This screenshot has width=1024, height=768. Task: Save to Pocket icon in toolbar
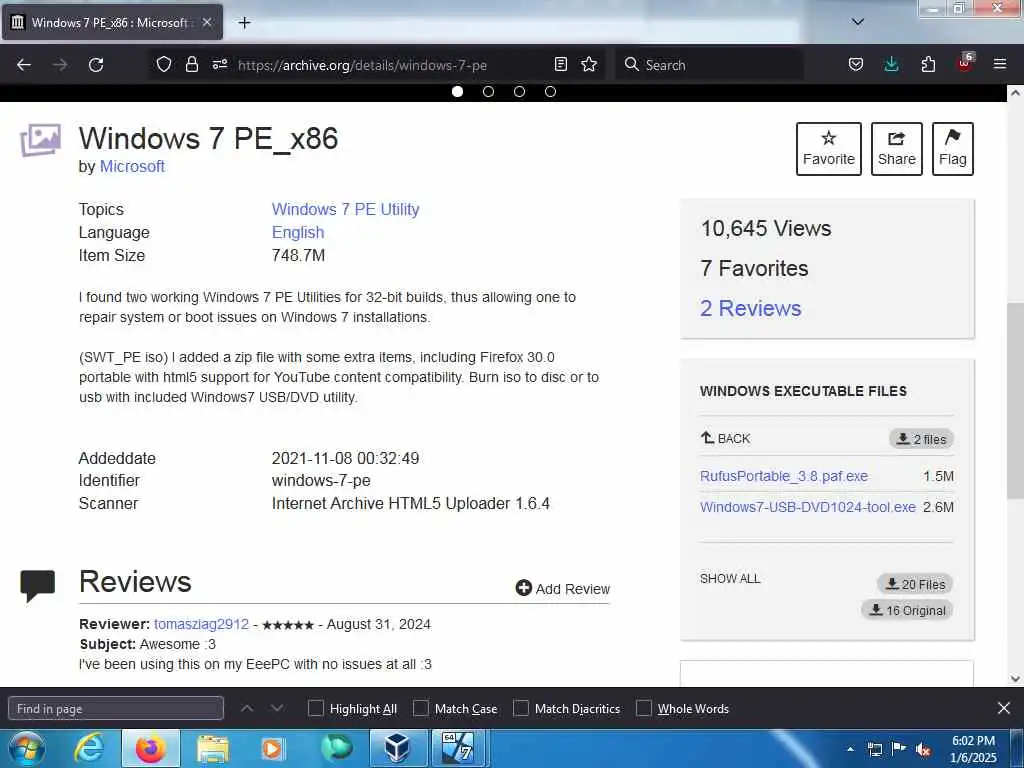click(x=856, y=64)
